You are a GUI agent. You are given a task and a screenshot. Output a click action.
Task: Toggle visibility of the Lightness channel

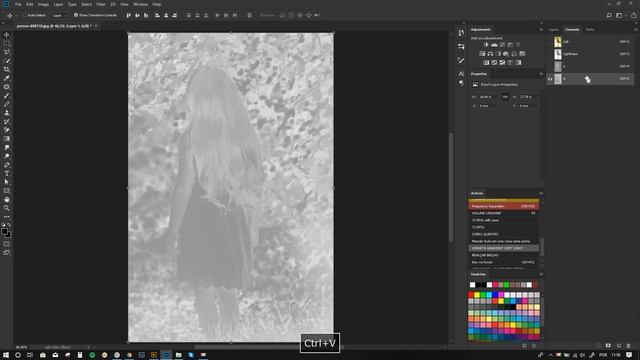pos(550,54)
